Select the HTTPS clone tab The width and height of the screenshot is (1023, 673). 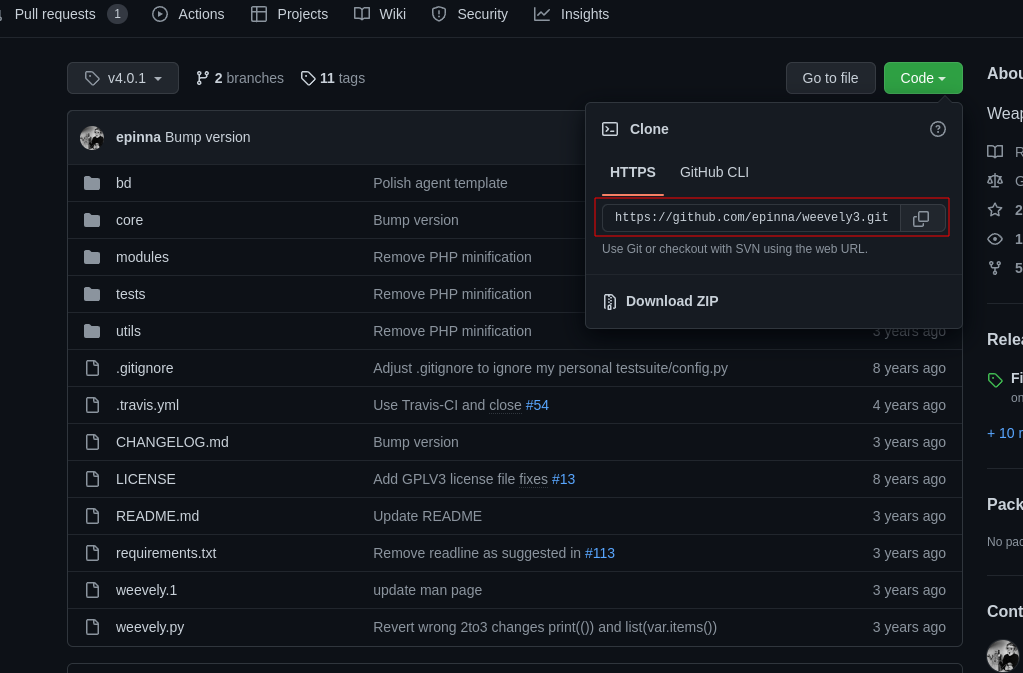point(632,172)
